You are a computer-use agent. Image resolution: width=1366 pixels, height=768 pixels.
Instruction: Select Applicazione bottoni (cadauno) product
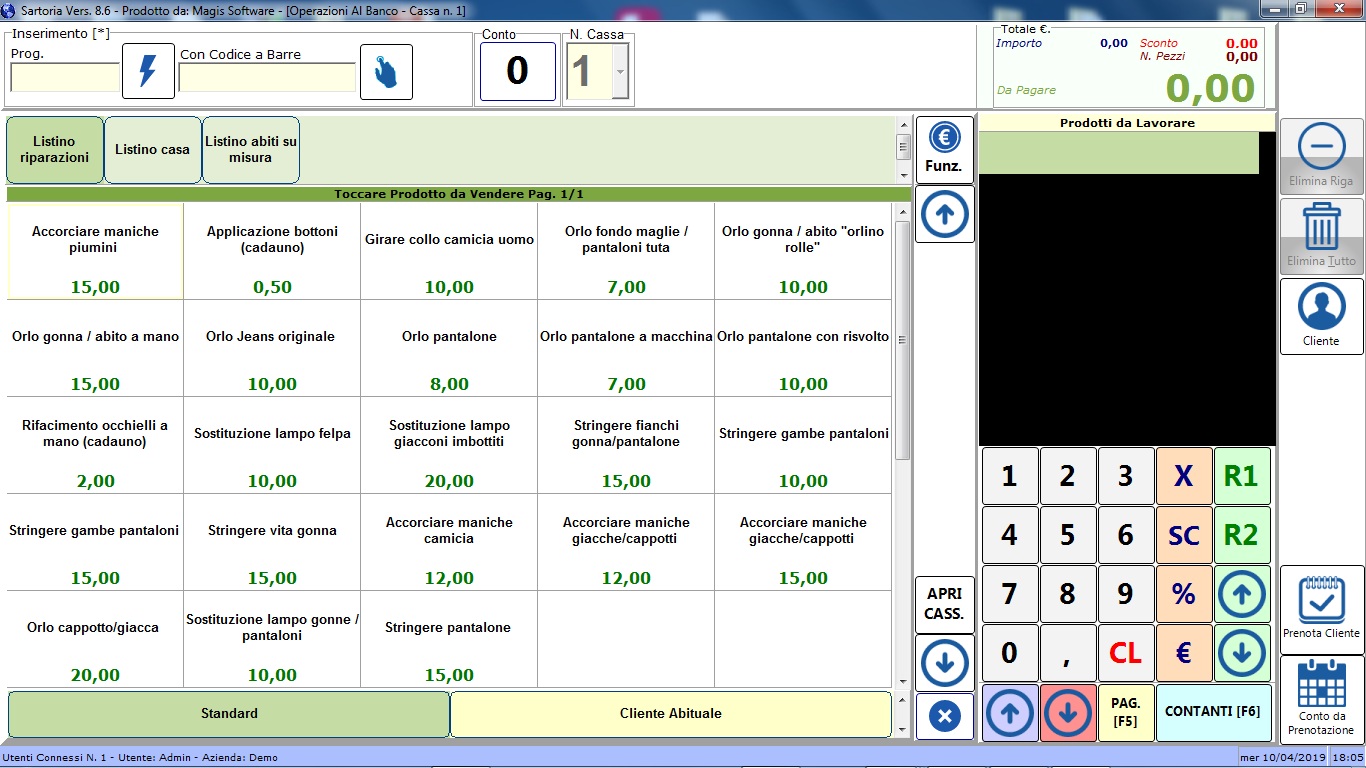tap(272, 252)
